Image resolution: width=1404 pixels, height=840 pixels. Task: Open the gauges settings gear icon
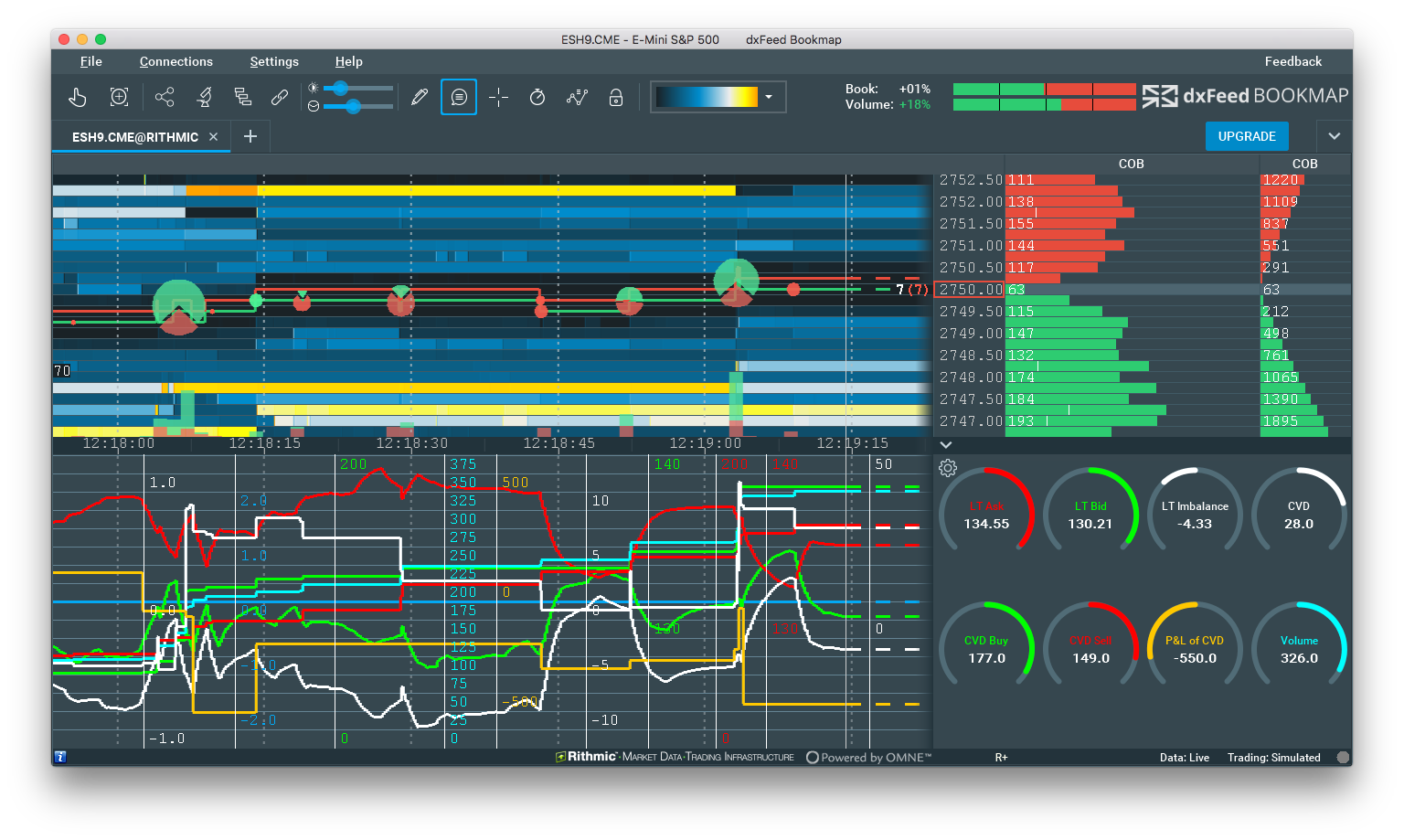pos(948,468)
